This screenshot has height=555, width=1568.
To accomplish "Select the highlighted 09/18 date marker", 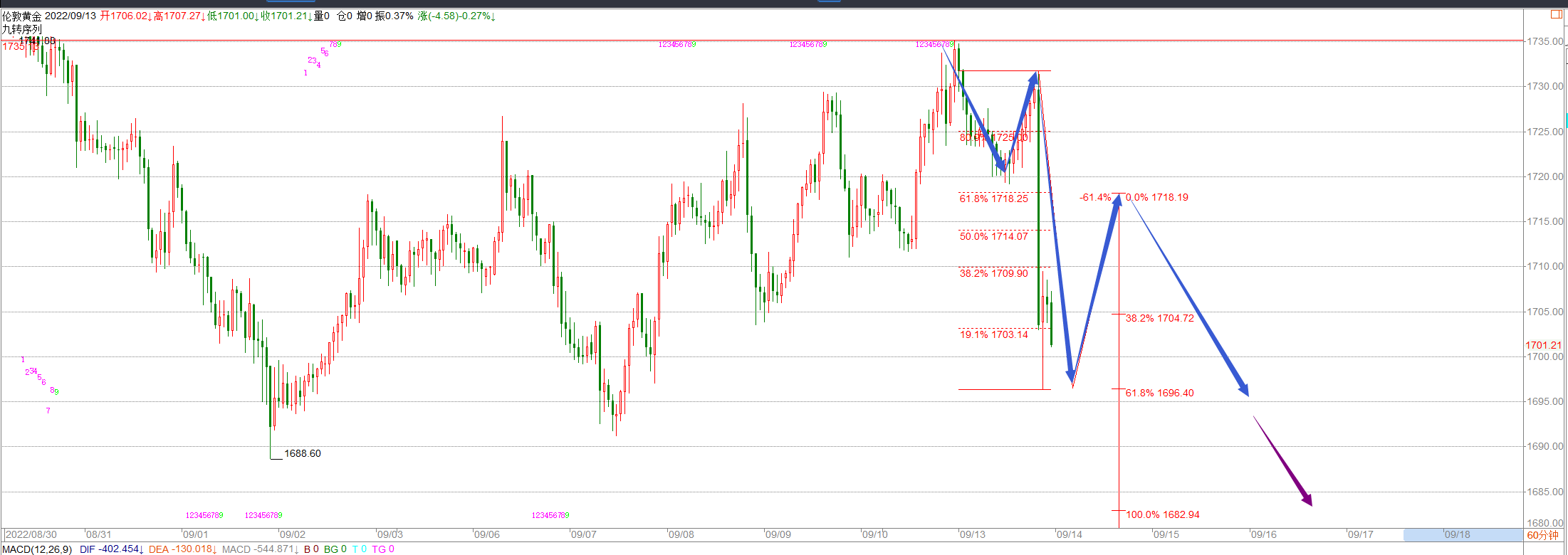I will [1457, 534].
